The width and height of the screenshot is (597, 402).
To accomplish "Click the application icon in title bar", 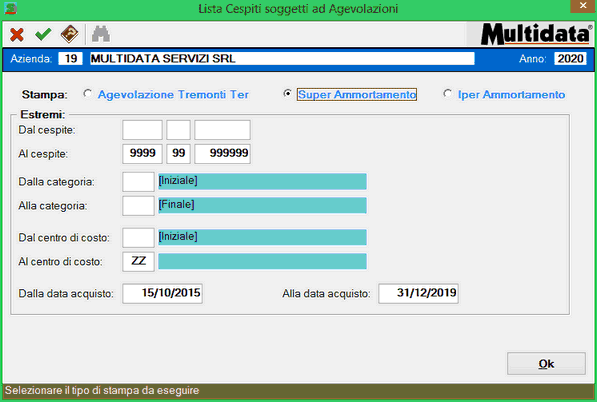I will pos(10,8).
